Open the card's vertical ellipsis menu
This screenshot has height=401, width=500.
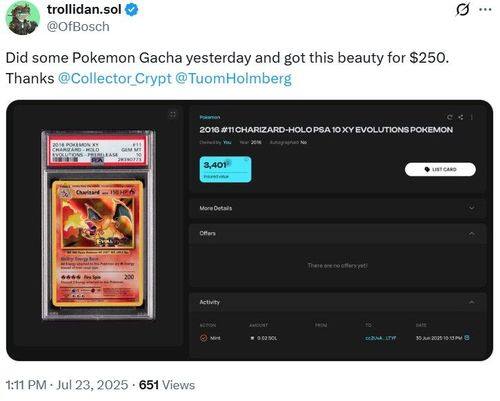point(472,117)
